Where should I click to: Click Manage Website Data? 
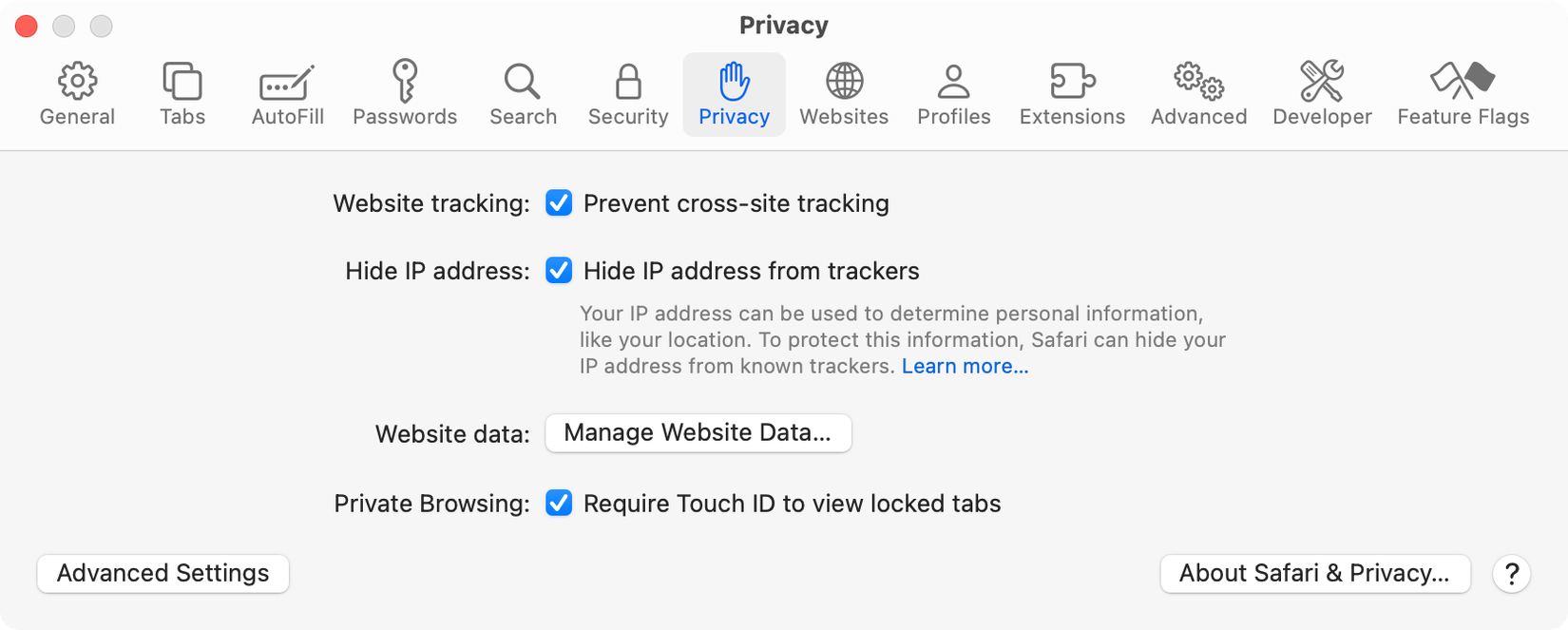698,433
